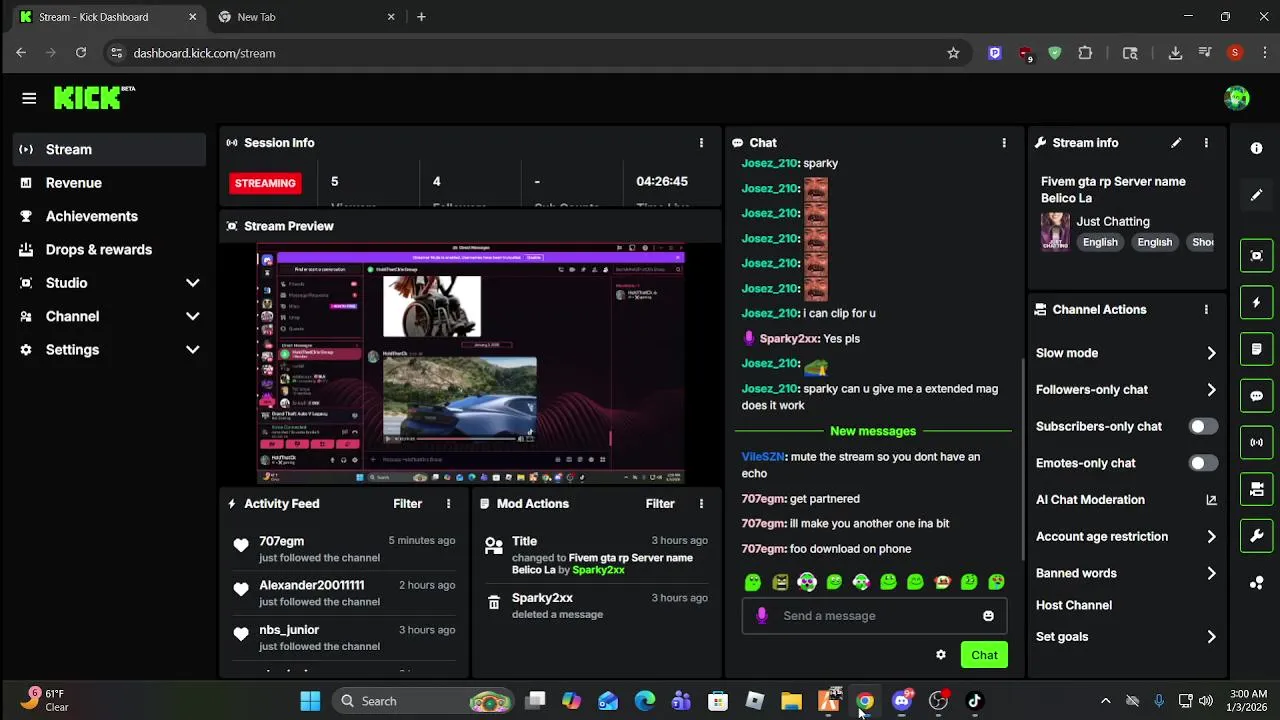Viewport: 1280px width, 720px height.
Task: Open Account age restriction chevron
Action: (1211, 537)
